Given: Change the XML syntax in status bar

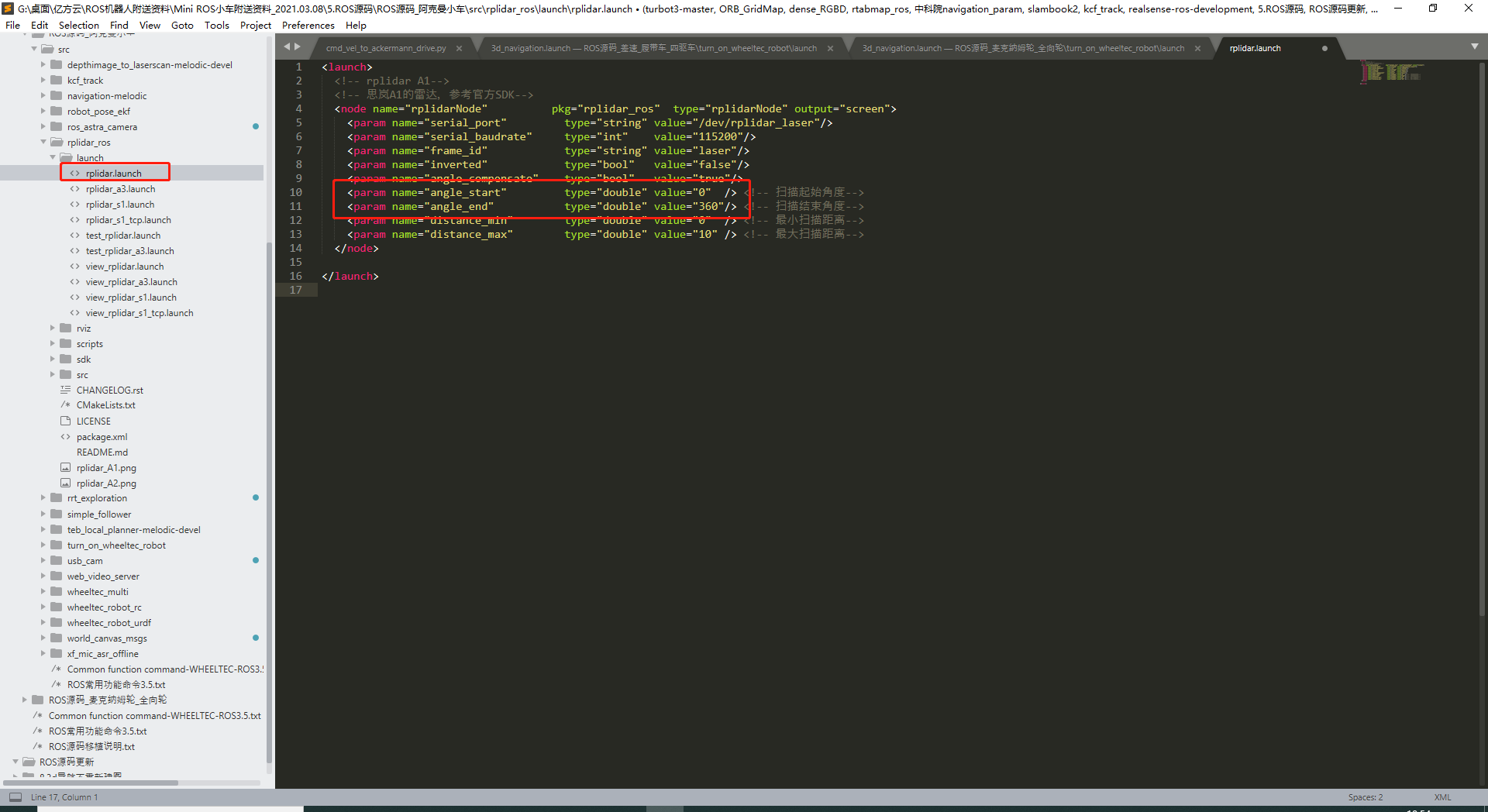Looking at the screenshot, I should (x=1442, y=797).
